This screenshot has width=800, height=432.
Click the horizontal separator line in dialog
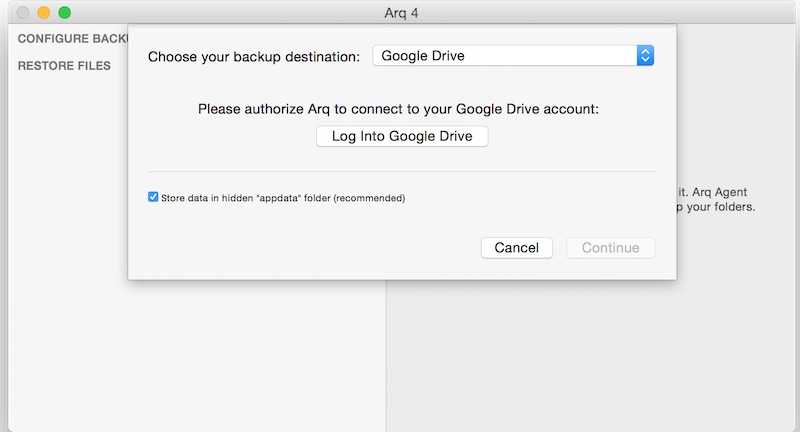pos(402,172)
